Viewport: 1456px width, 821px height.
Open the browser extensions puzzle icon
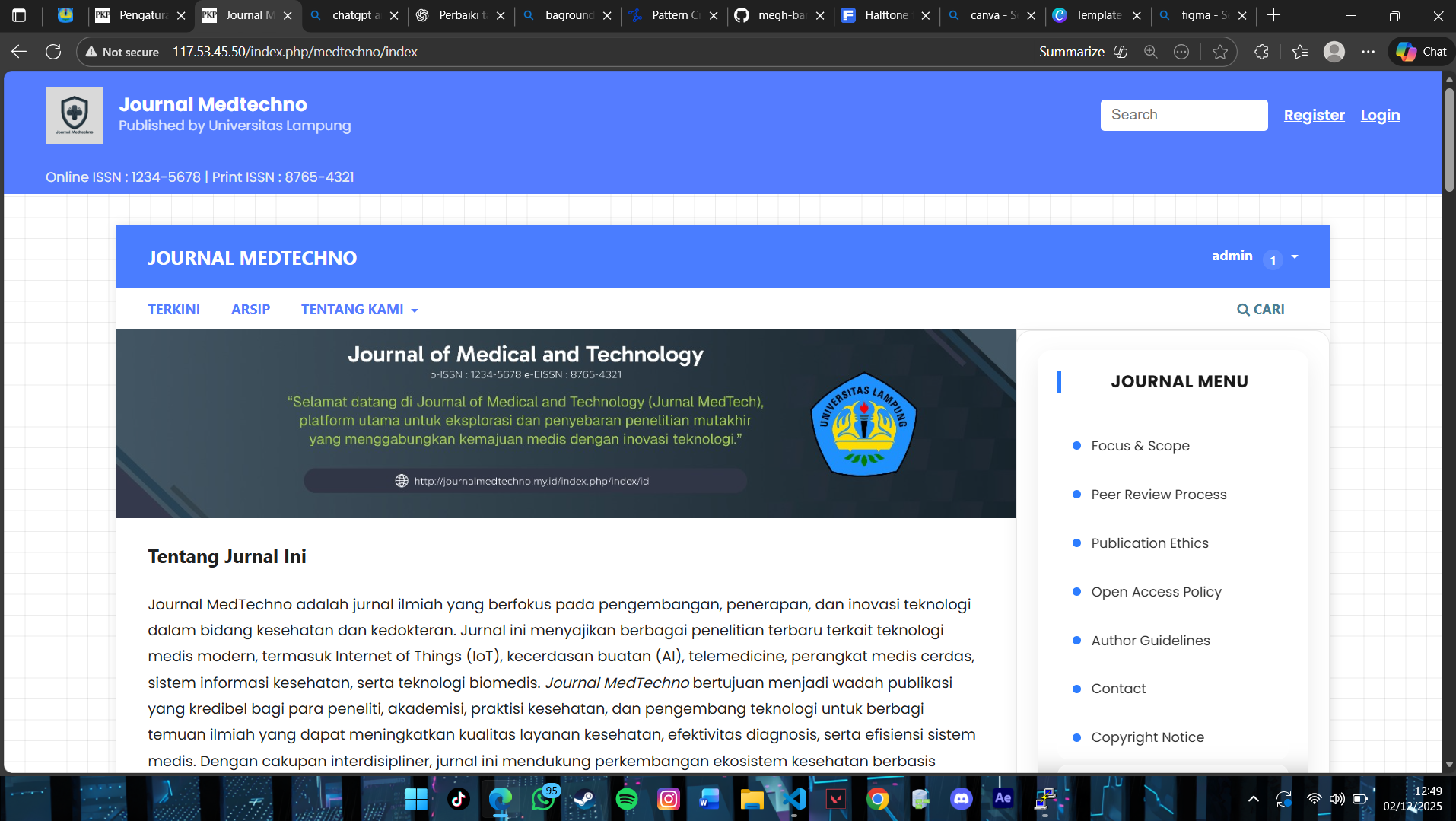pos(1261,52)
